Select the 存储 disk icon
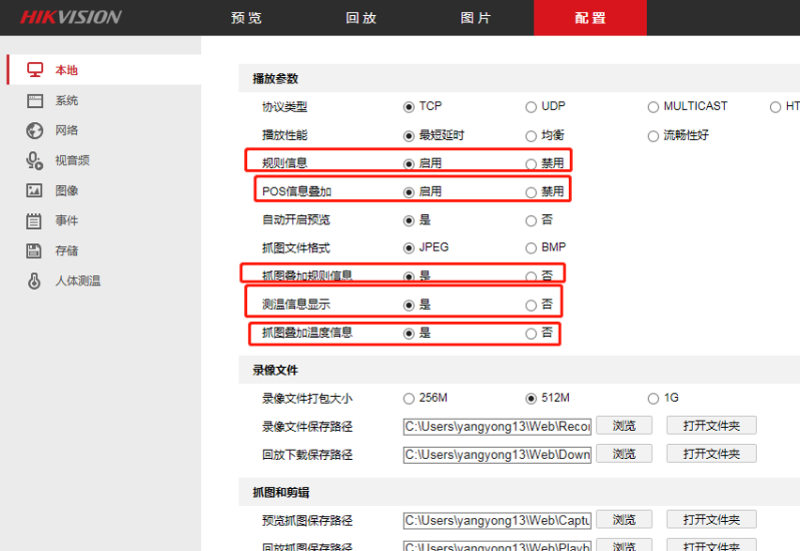The height and width of the screenshot is (551, 800). click(x=35, y=251)
